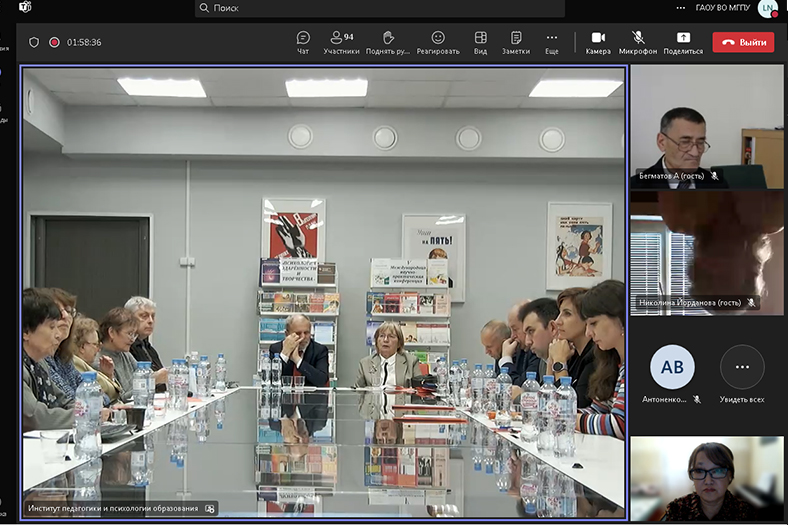Leave the meeting with Выйти button
788x525 pixels.
pos(743,42)
